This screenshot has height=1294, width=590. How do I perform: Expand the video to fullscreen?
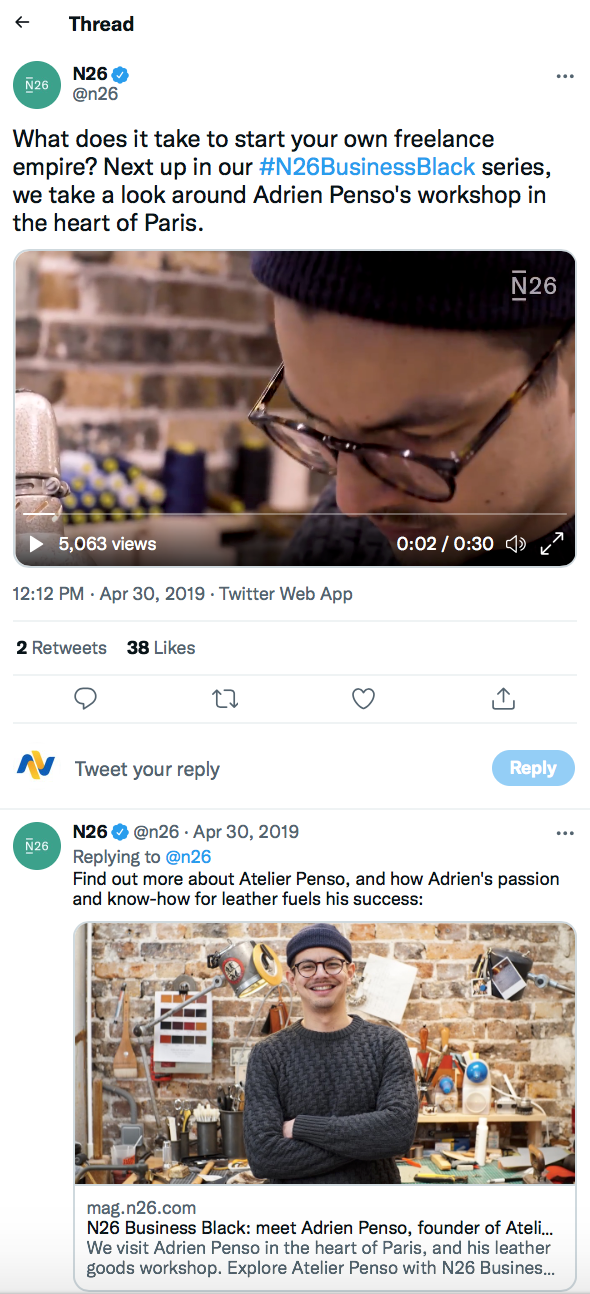552,543
